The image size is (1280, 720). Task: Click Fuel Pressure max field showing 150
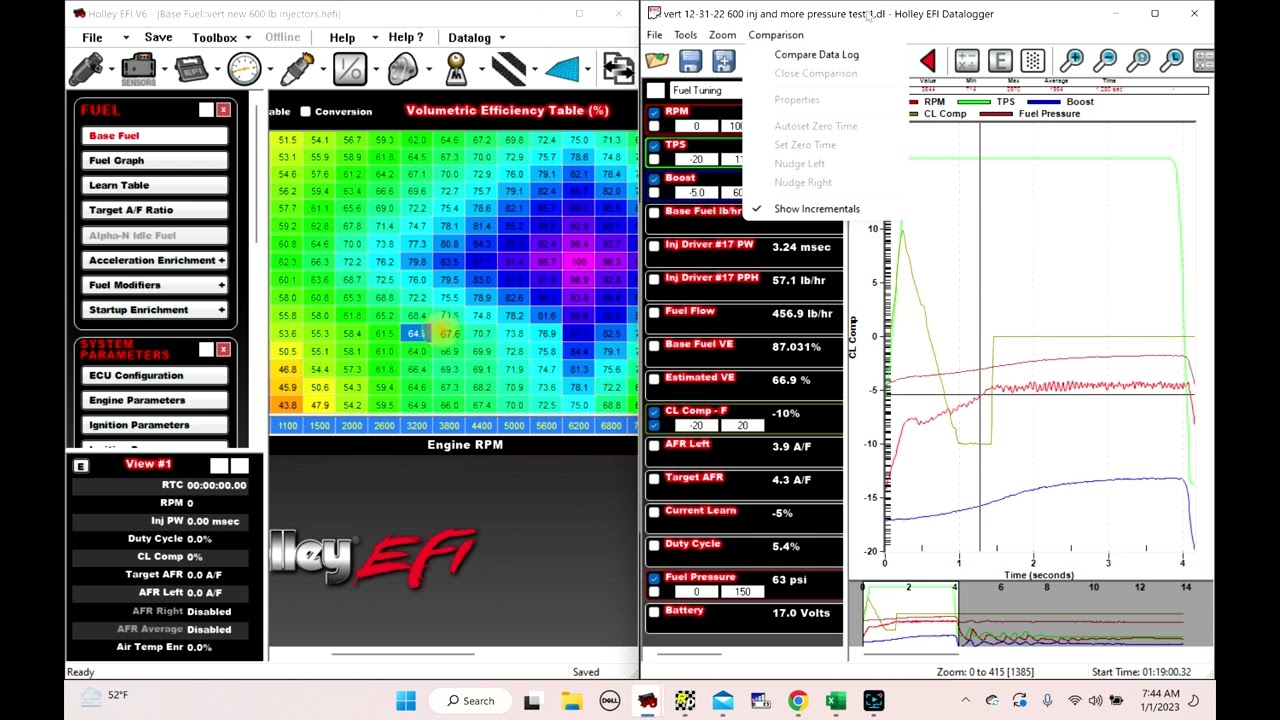742,592
